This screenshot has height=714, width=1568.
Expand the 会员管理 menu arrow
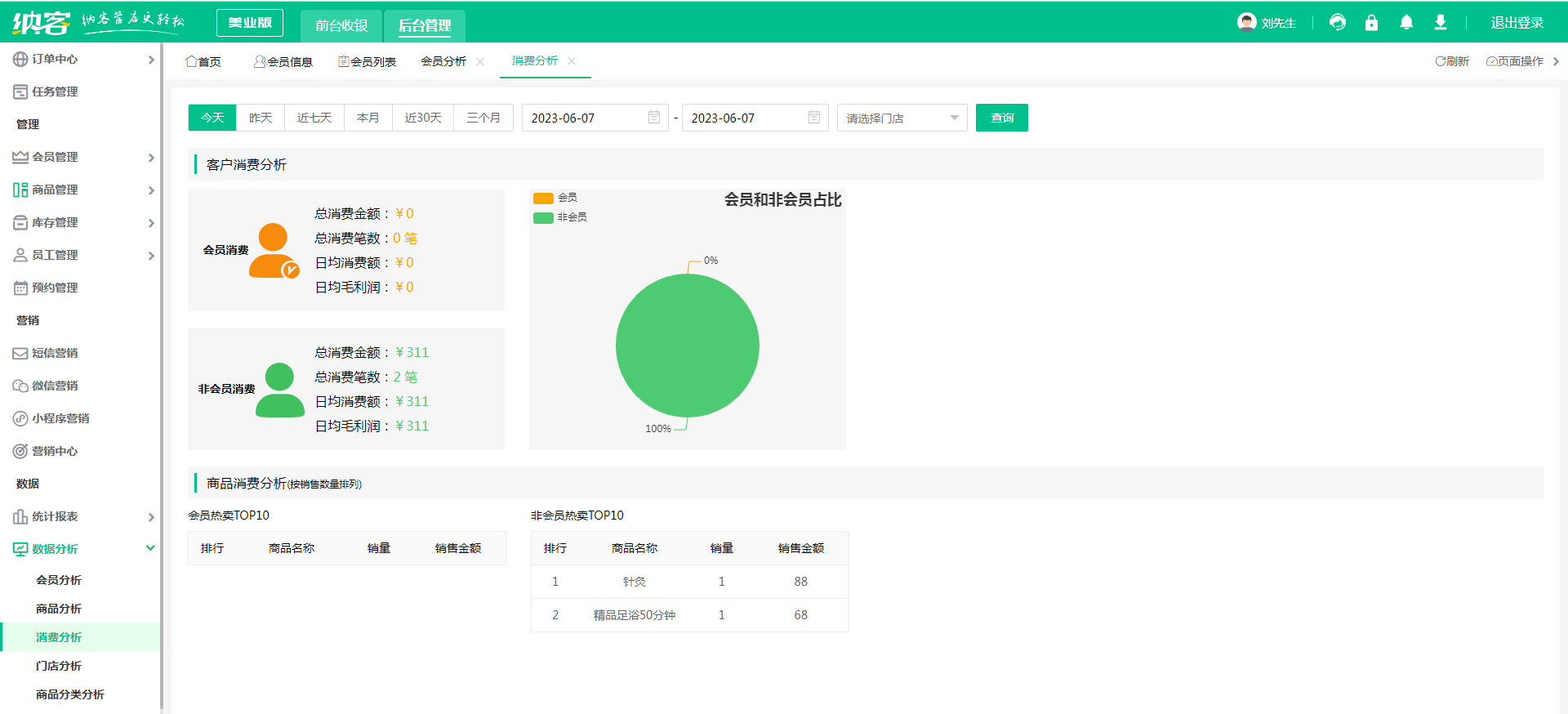(151, 158)
